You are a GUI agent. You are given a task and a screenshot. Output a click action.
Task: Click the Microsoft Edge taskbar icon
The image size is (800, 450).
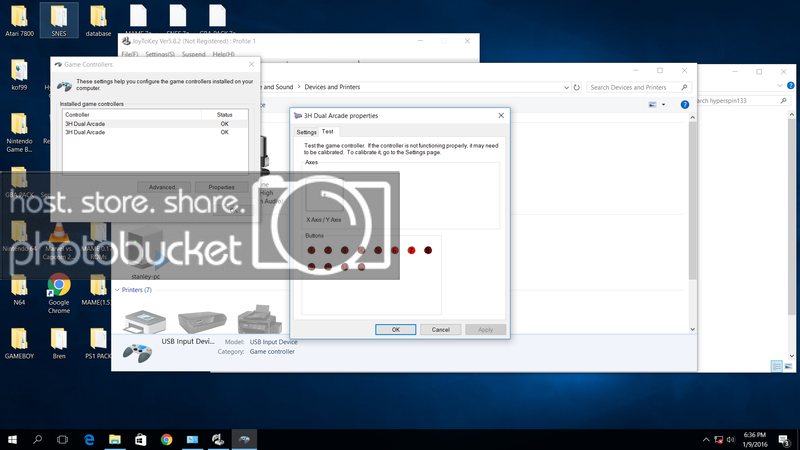tap(89, 439)
